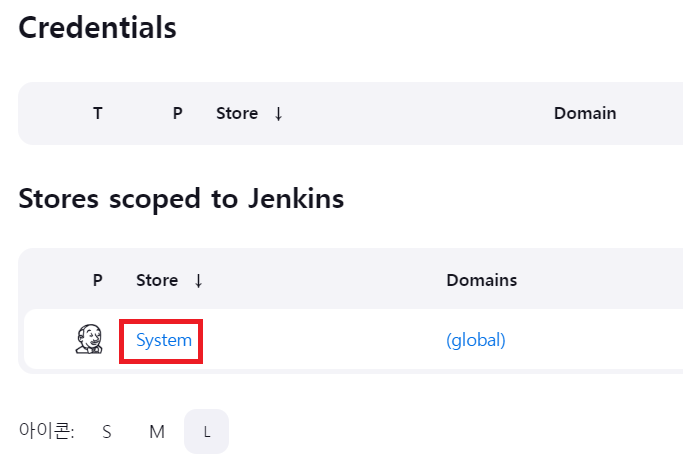Sort Stores table by Domains column
Image resolution: width=683 pixels, height=457 pixels.
pyautogui.click(x=482, y=280)
